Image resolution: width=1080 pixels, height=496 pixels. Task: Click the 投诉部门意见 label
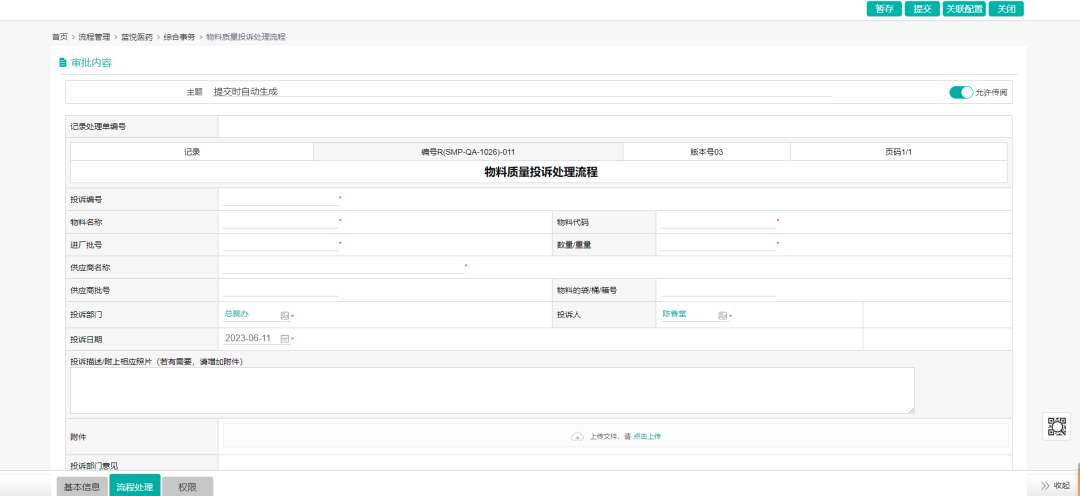[94, 466]
